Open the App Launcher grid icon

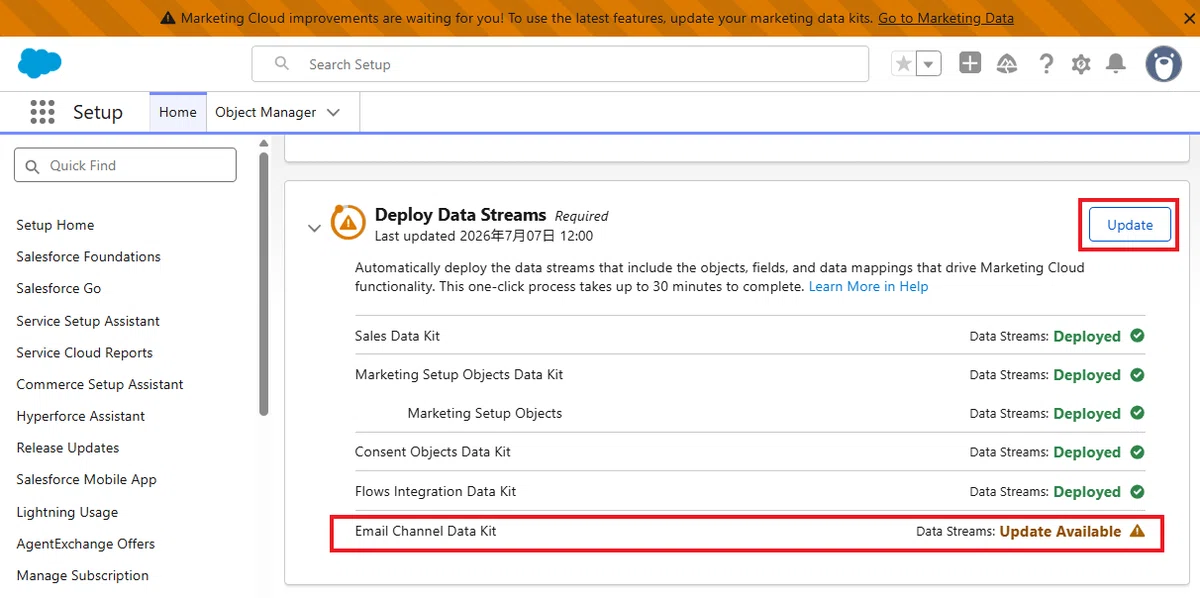[x=42, y=112]
